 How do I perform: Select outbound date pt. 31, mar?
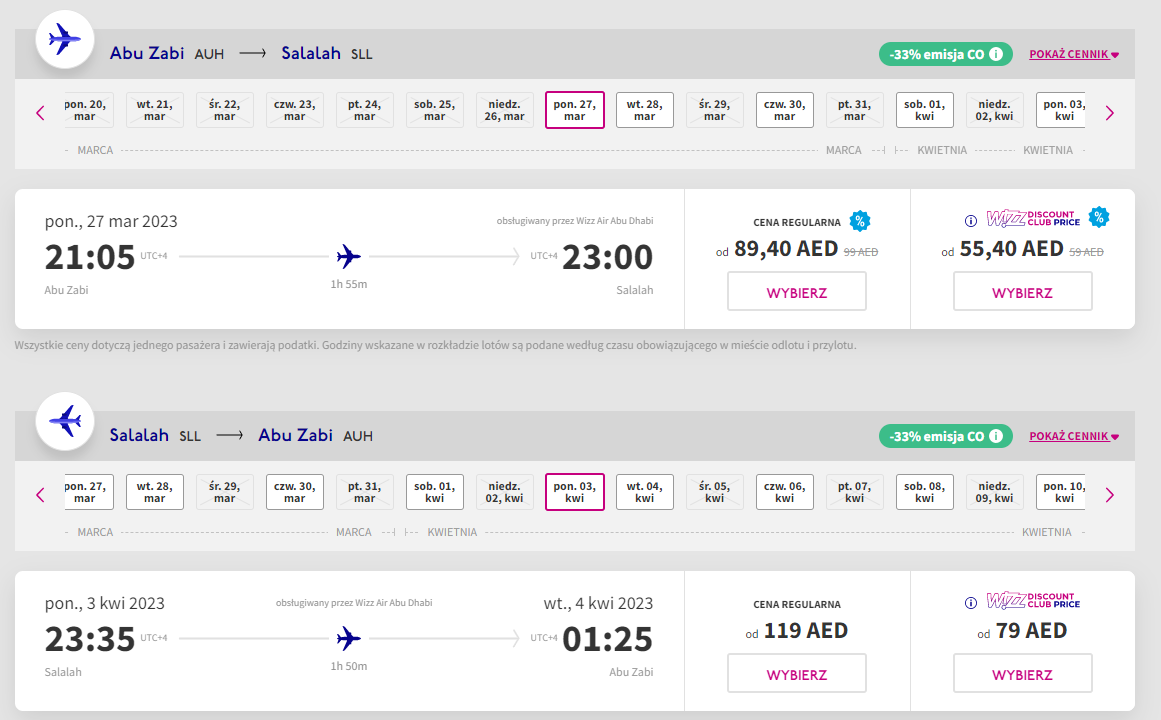[x=854, y=110]
